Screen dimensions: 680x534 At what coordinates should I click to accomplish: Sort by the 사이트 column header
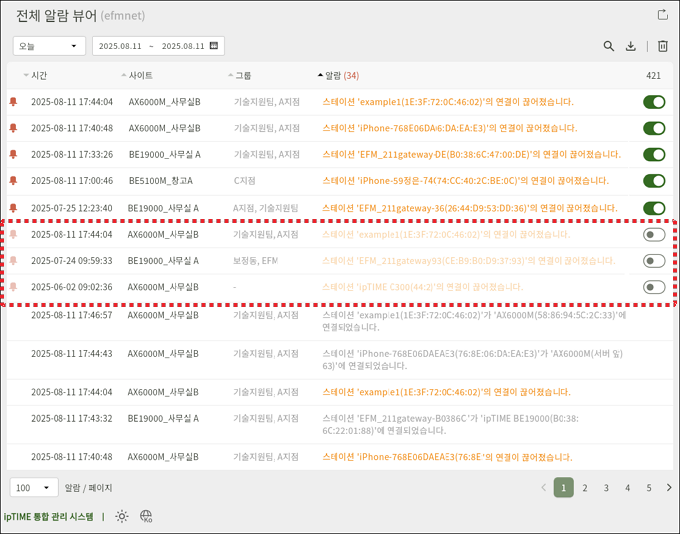coord(140,76)
